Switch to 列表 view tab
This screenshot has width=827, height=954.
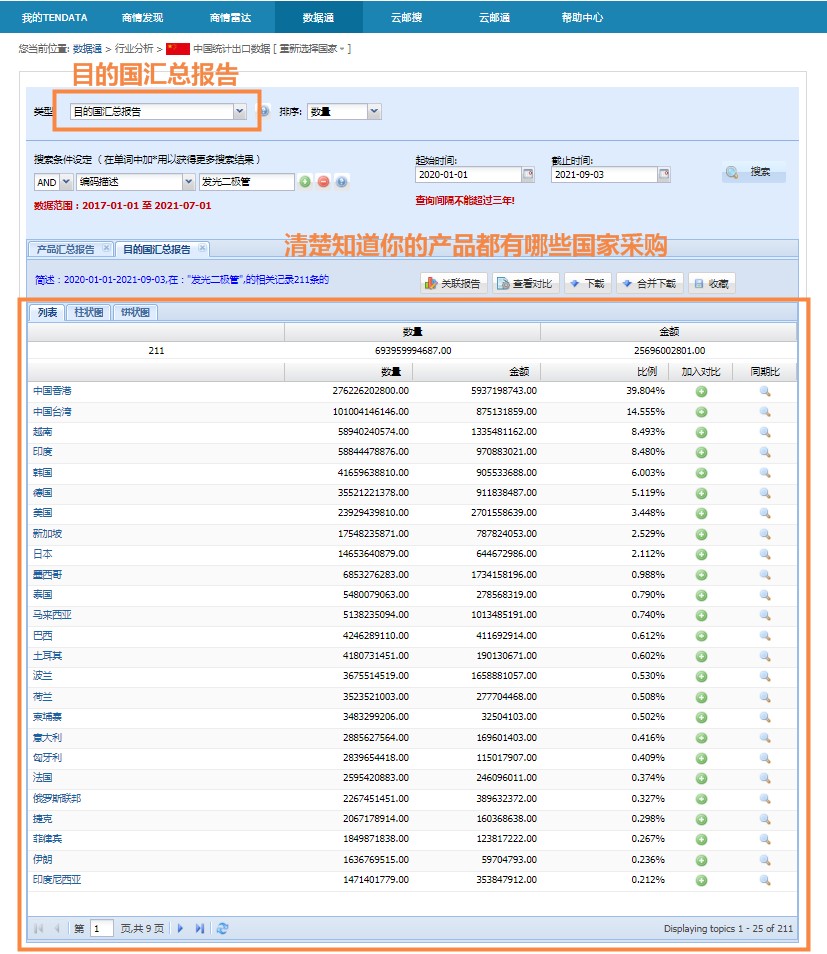point(47,312)
